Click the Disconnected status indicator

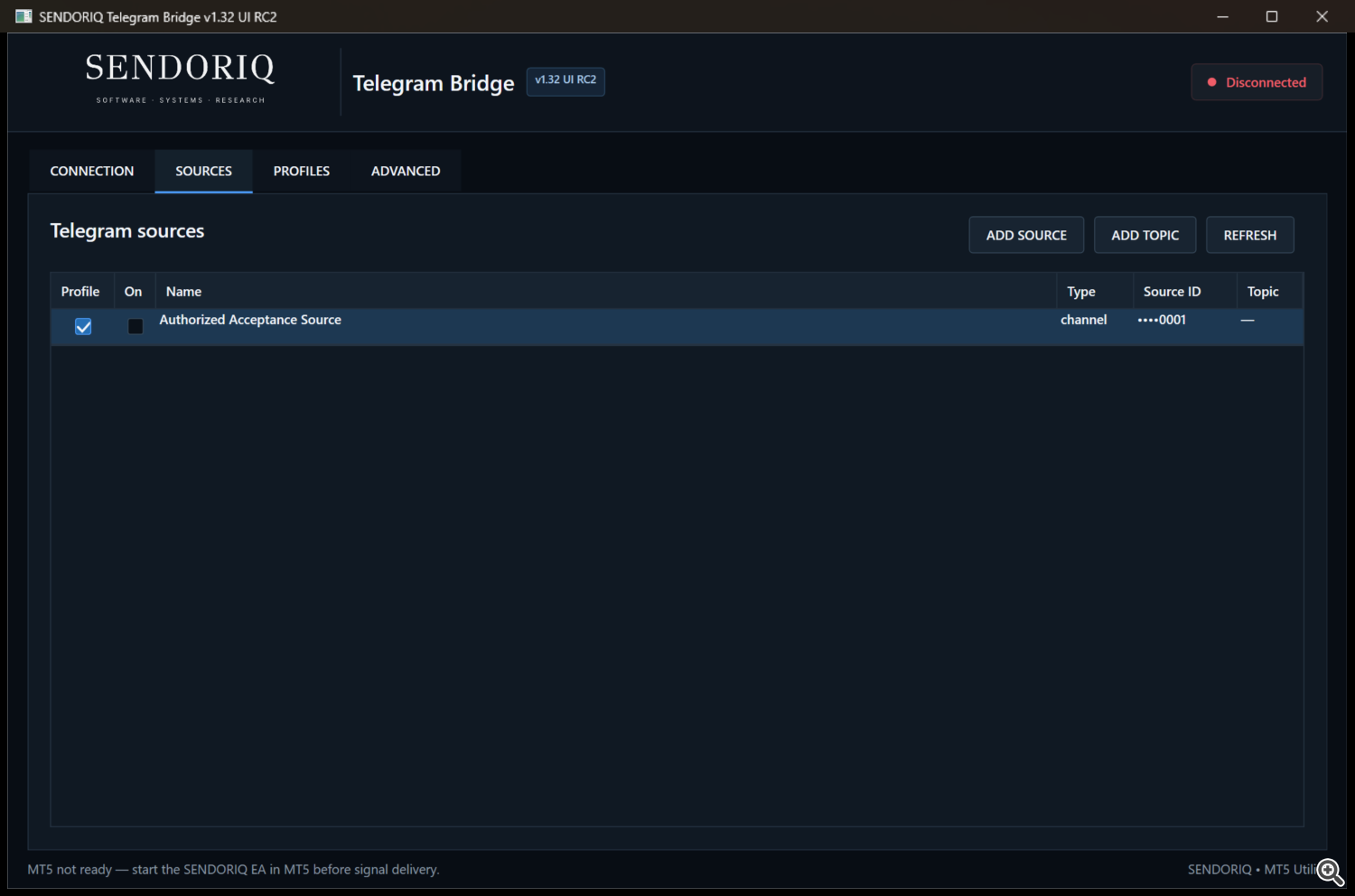(1257, 82)
